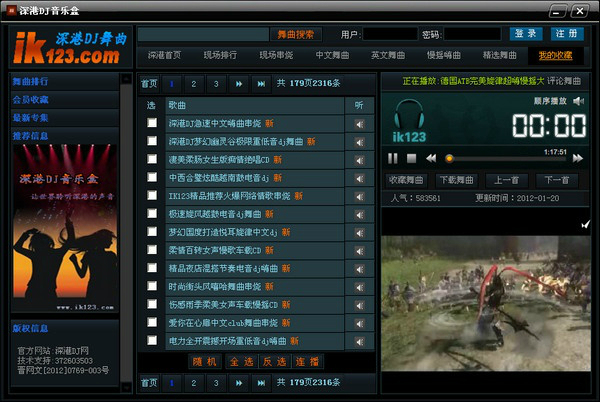Play IK123精品推荐火爆网络情歌串烧 speaker icon
Viewport: 600px width, 402px height.
359,197
